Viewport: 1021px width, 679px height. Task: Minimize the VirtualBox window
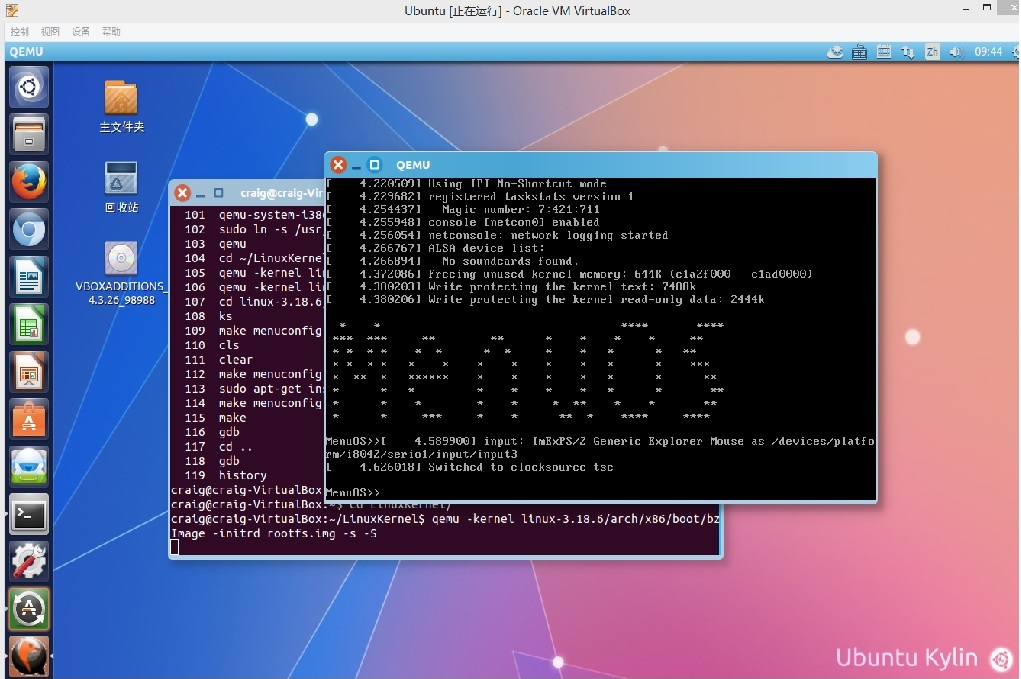(x=966, y=9)
